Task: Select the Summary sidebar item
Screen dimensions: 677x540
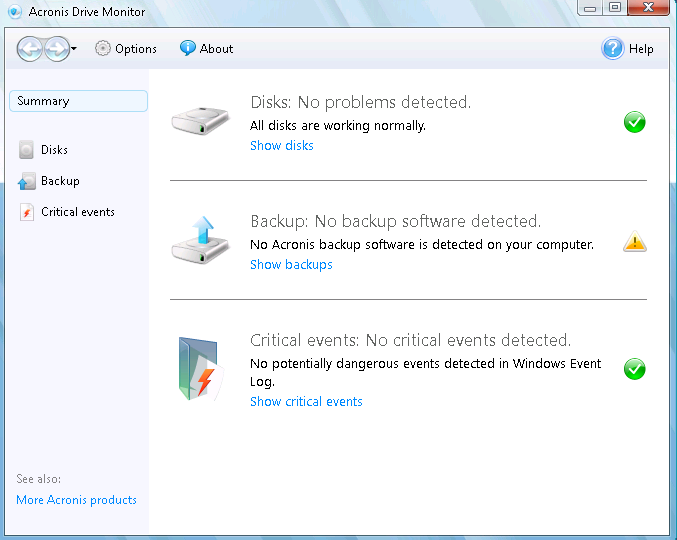Action: click(79, 101)
